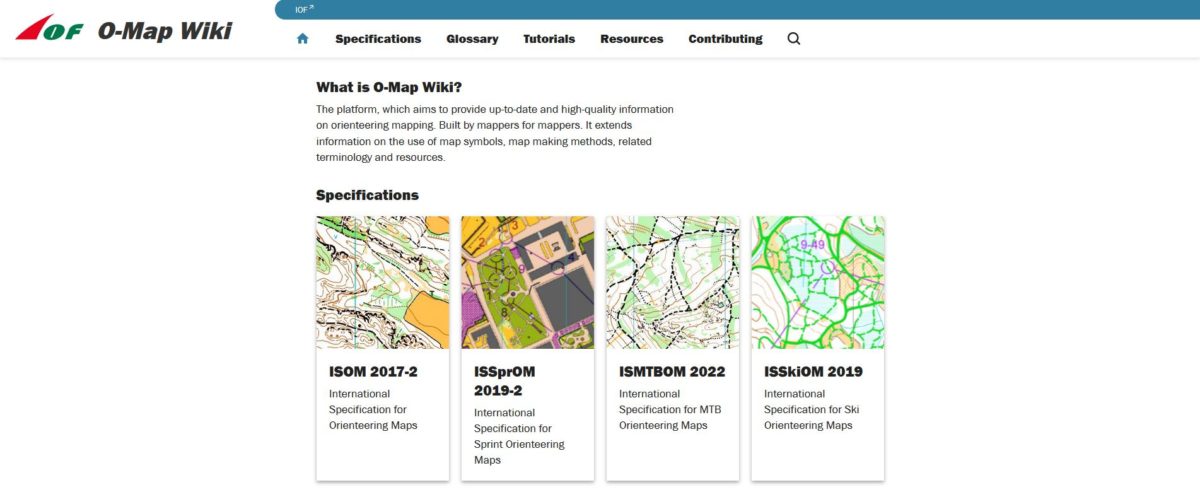Click the ISMTBOM 2022 card title
The width and height of the screenshot is (1200, 492).
[x=672, y=371]
